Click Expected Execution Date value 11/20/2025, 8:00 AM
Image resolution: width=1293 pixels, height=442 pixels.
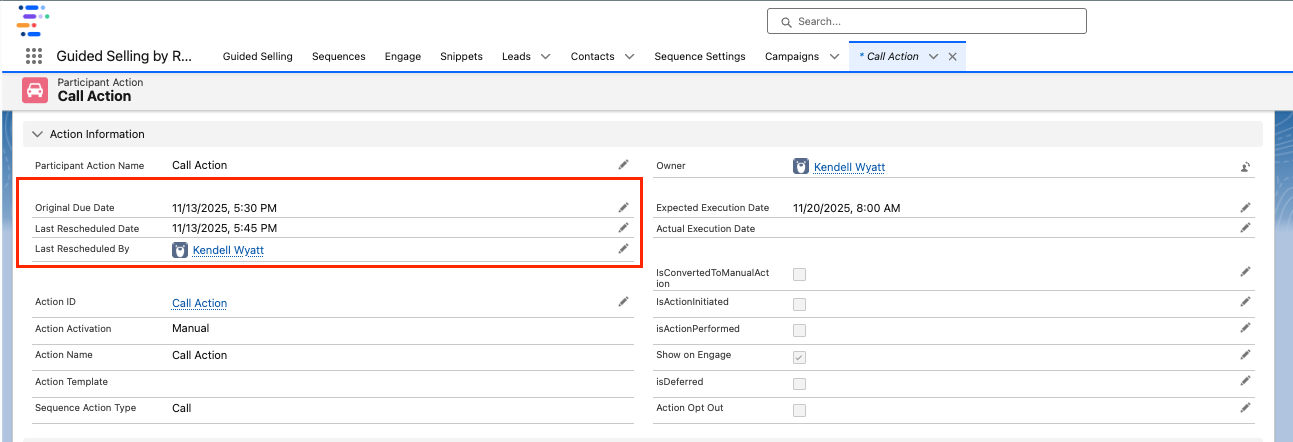tap(846, 208)
